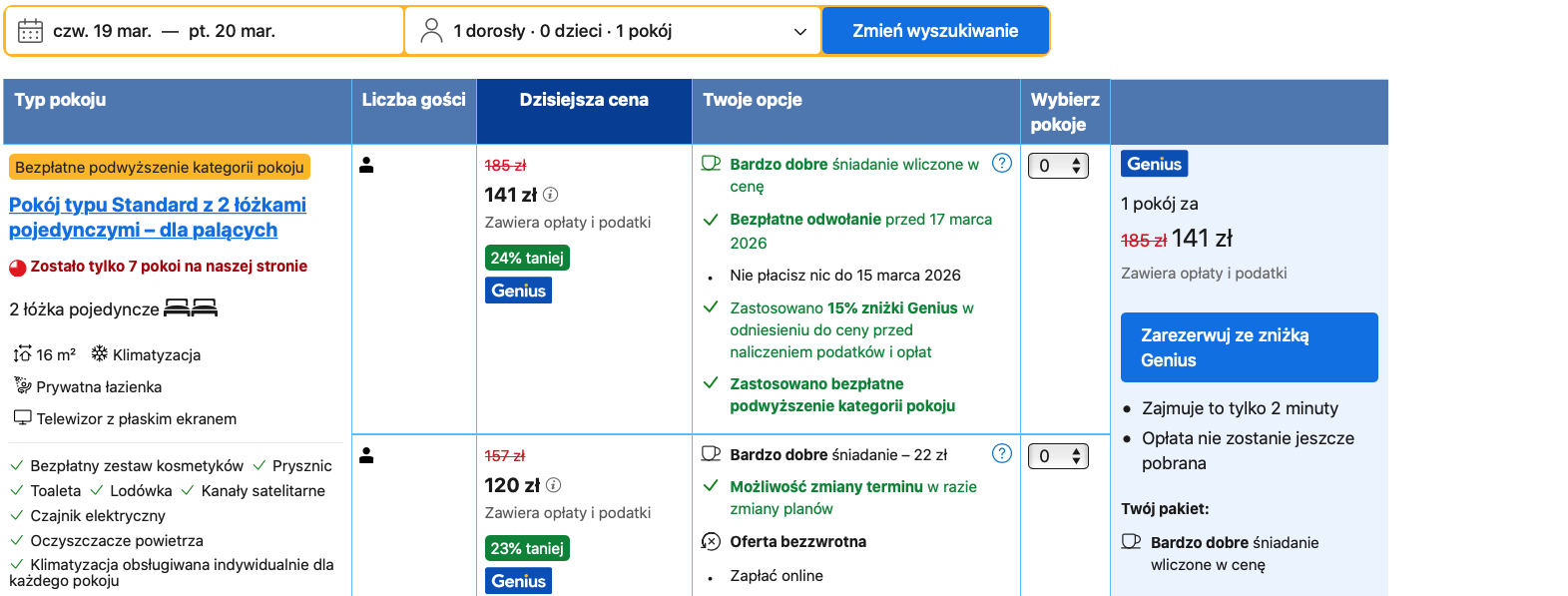Click the air conditioning snowflake icon
Viewport: 1568px width, 596px height.
100,353
